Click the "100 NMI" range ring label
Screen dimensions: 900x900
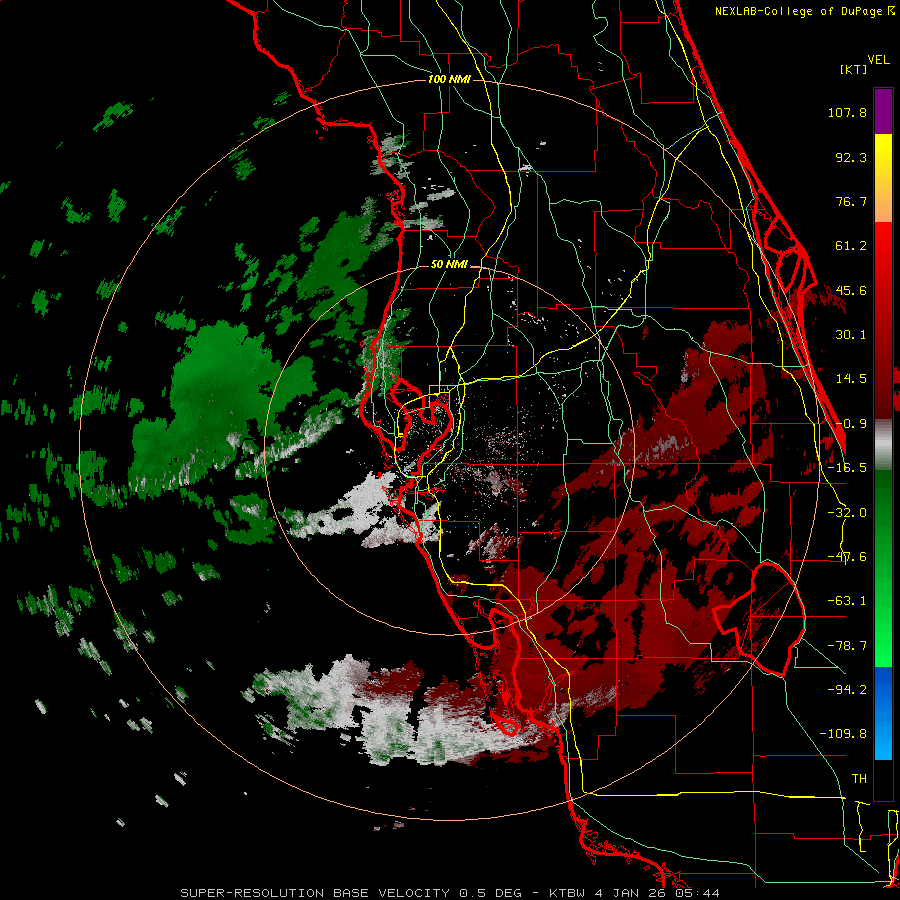click(449, 79)
